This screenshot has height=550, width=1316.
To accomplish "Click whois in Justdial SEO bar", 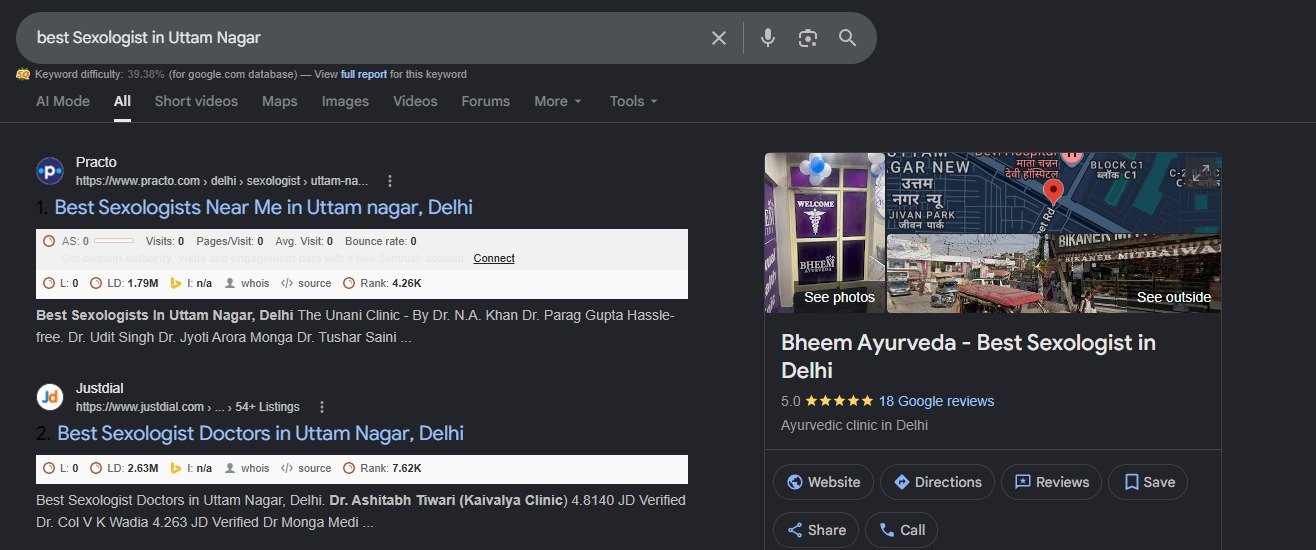I will (x=247, y=468).
